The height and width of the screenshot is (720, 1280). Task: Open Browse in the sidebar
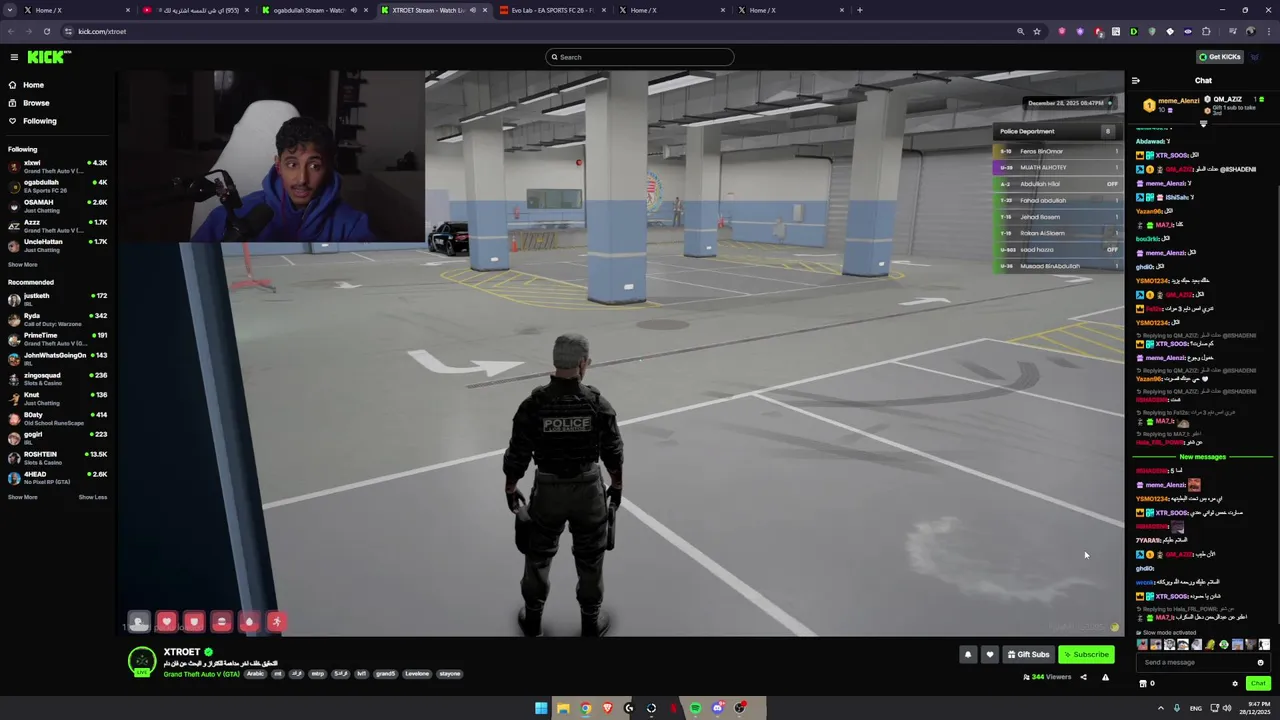tap(36, 103)
